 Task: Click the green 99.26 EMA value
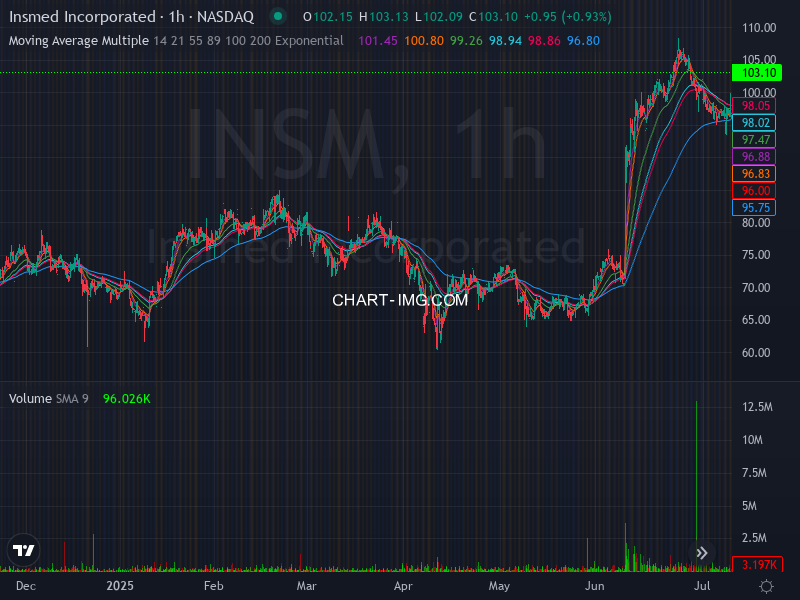click(x=466, y=41)
